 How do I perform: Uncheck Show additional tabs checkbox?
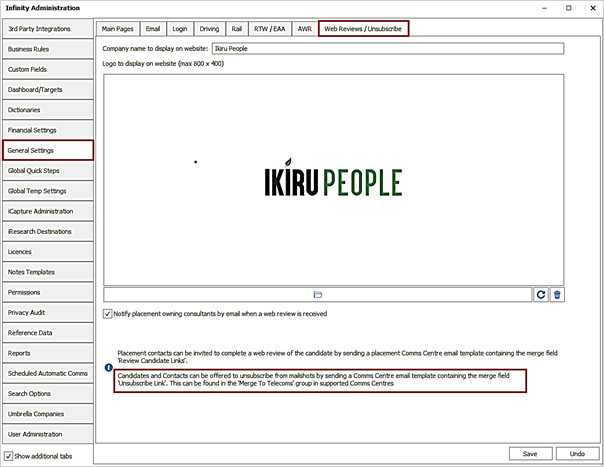click(x=9, y=456)
